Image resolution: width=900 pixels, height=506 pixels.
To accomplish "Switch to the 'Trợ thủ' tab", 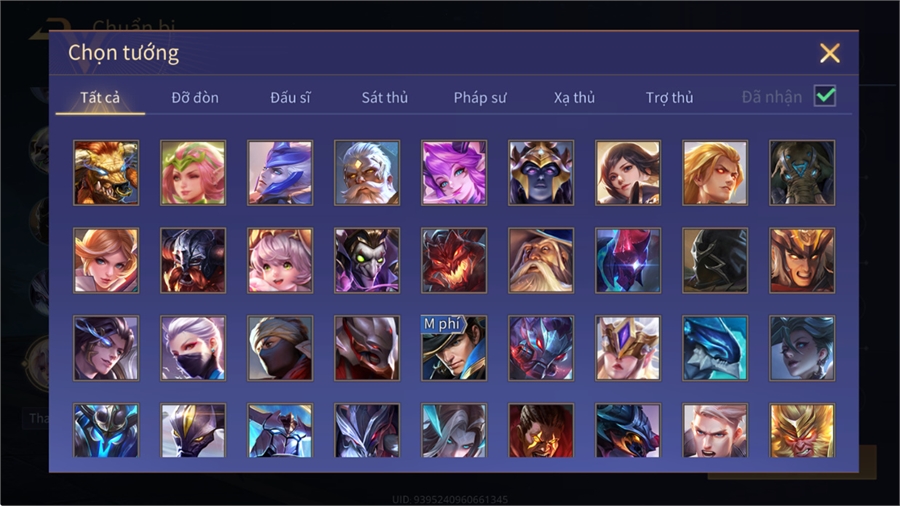I will [669, 98].
